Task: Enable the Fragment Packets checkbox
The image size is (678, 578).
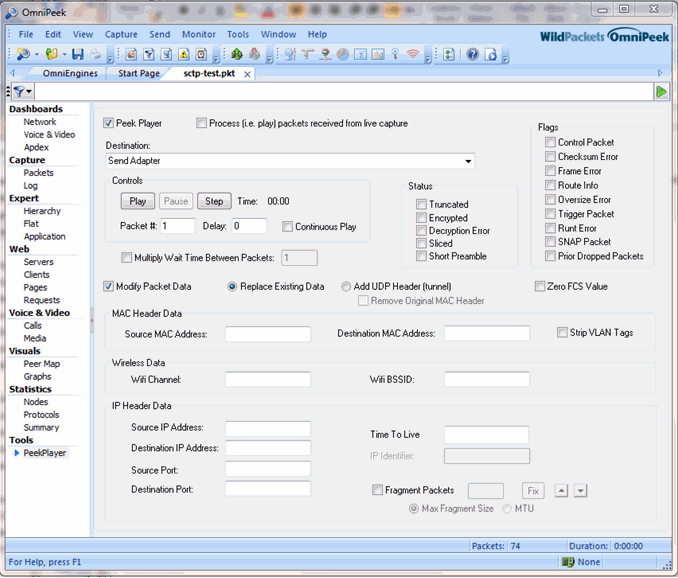Action: (377, 490)
